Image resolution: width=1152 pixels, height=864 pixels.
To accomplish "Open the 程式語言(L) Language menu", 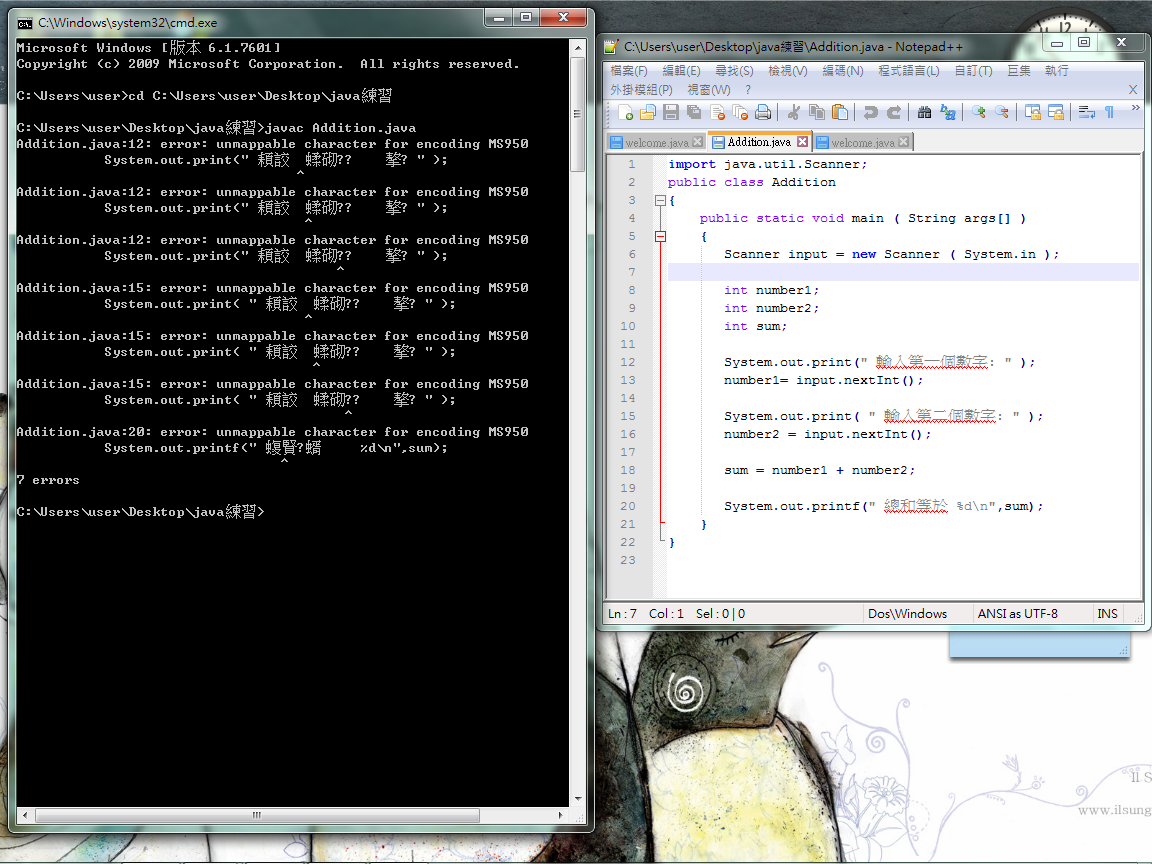I will [909, 71].
